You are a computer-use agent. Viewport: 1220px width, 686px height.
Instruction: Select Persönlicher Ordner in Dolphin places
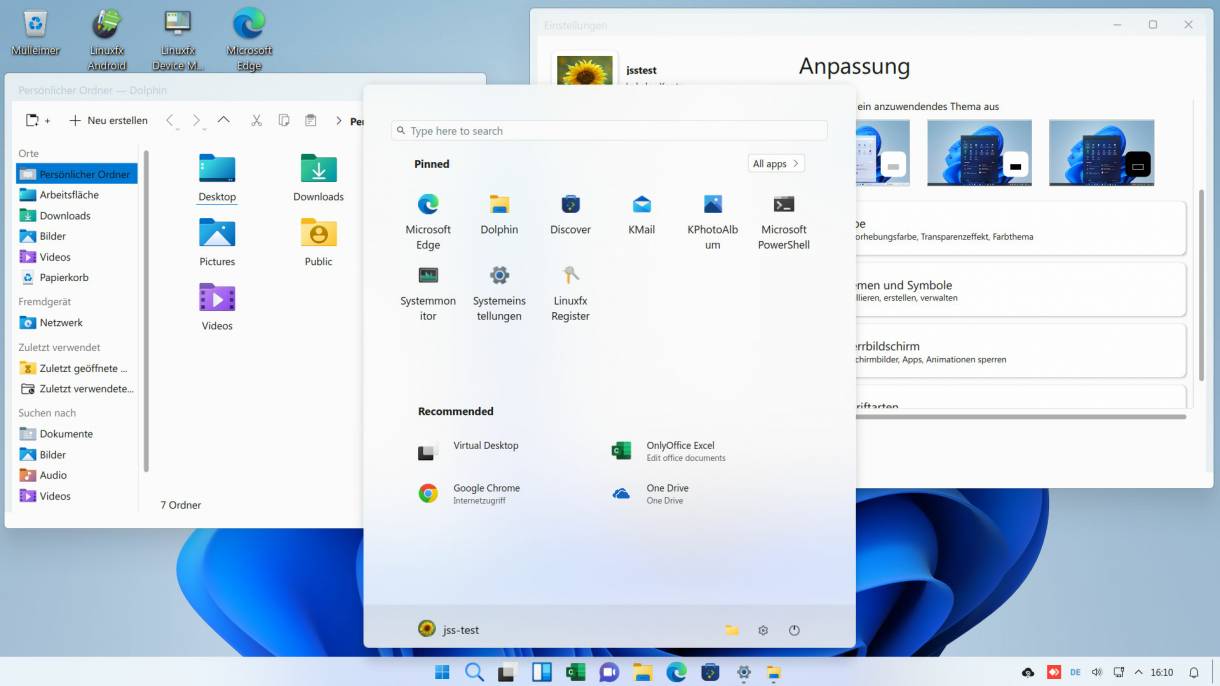tap(77, 174)
